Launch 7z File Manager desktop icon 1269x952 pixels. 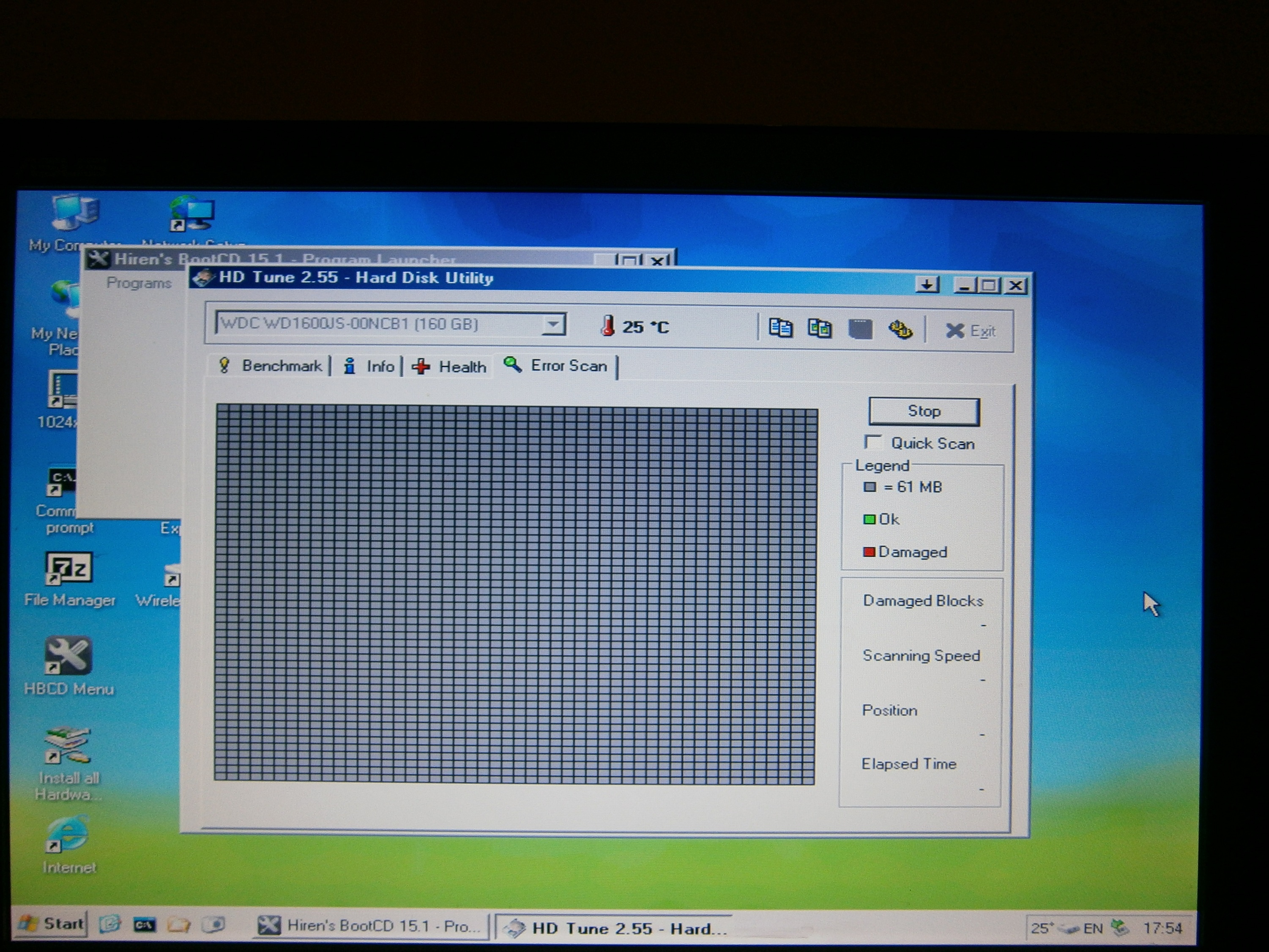[68, 568]
